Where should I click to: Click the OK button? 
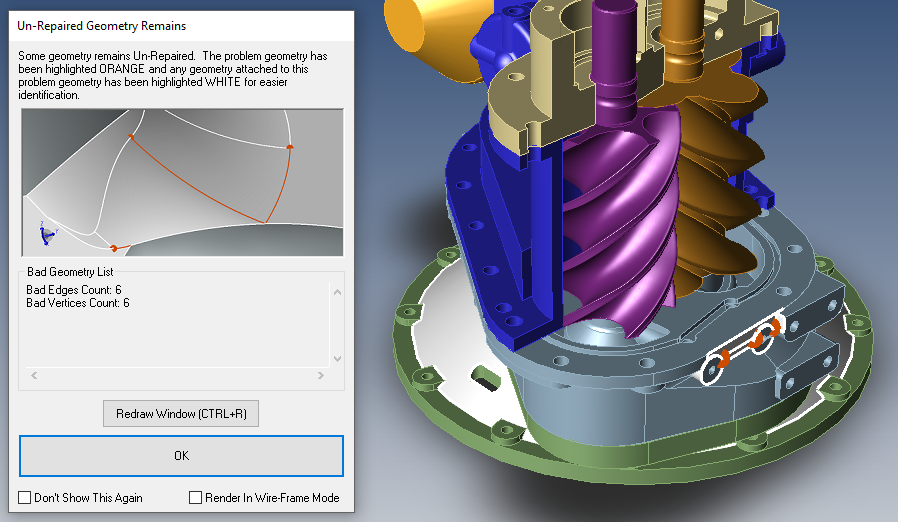coord(181,456)
